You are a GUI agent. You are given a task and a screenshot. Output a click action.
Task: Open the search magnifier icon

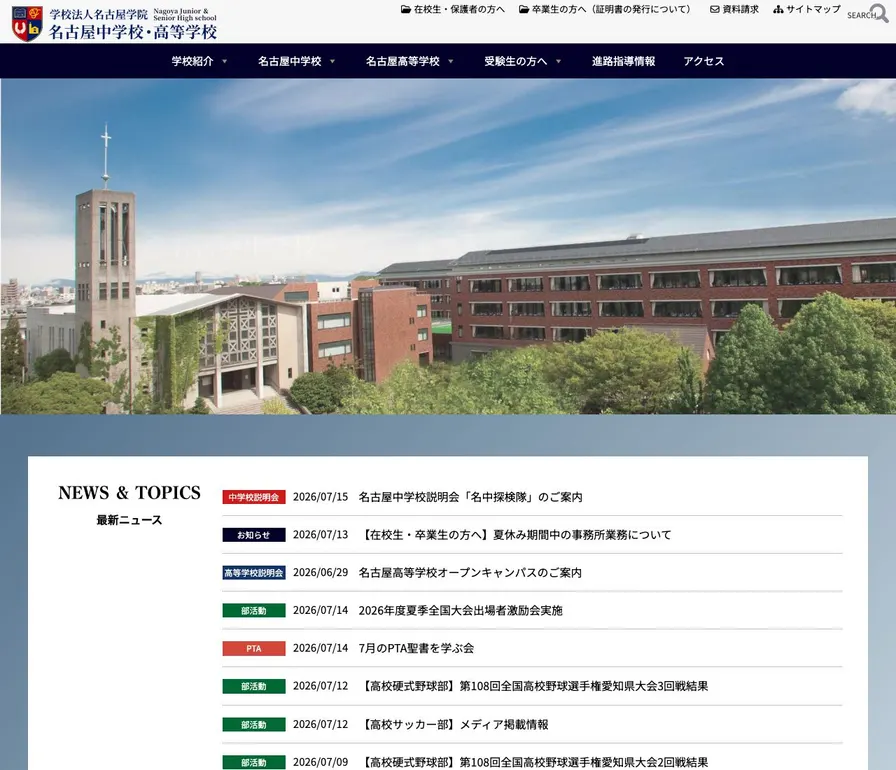[880, 13]
